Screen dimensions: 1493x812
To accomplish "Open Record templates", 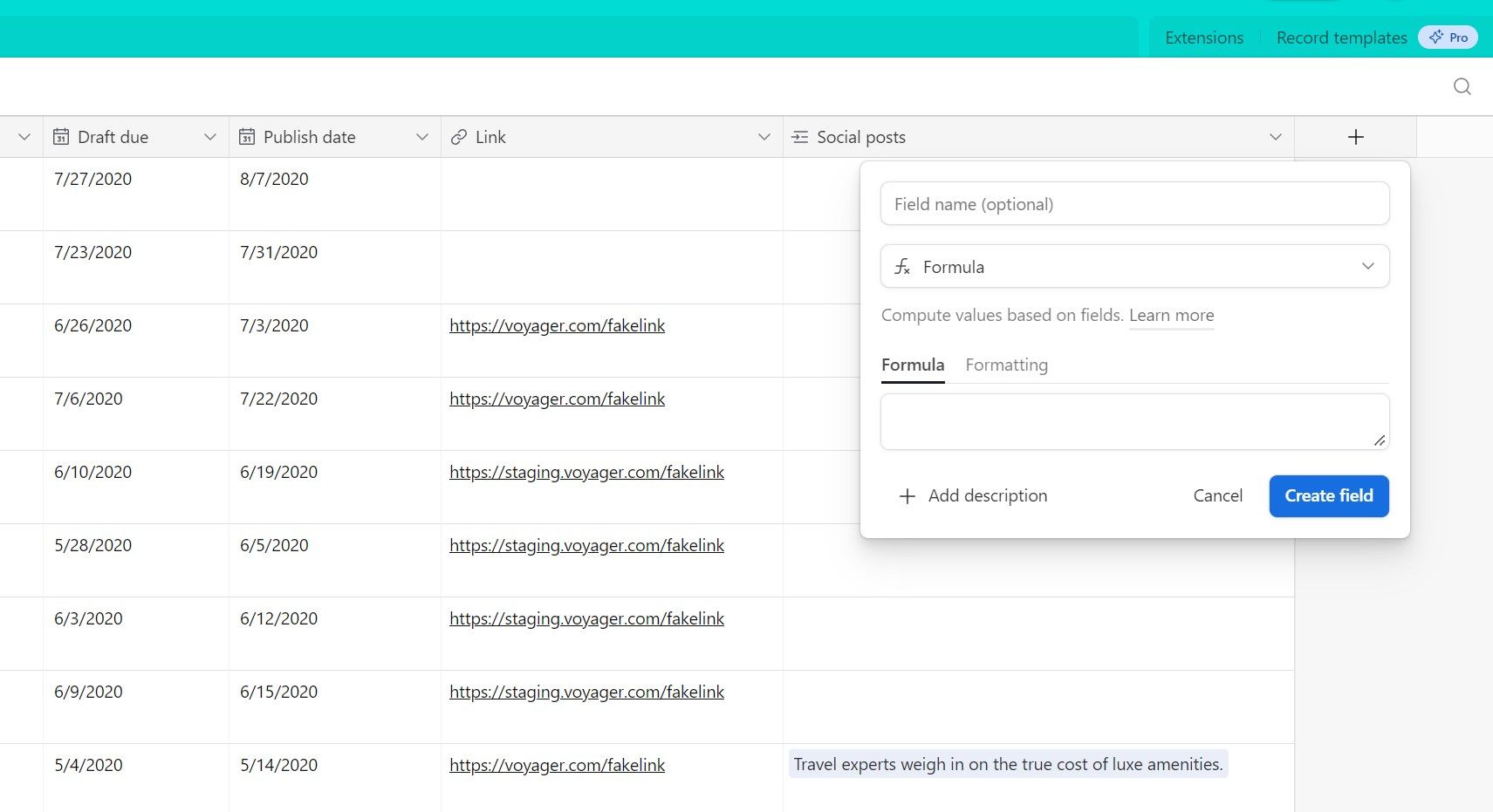I will [1341, 37].
